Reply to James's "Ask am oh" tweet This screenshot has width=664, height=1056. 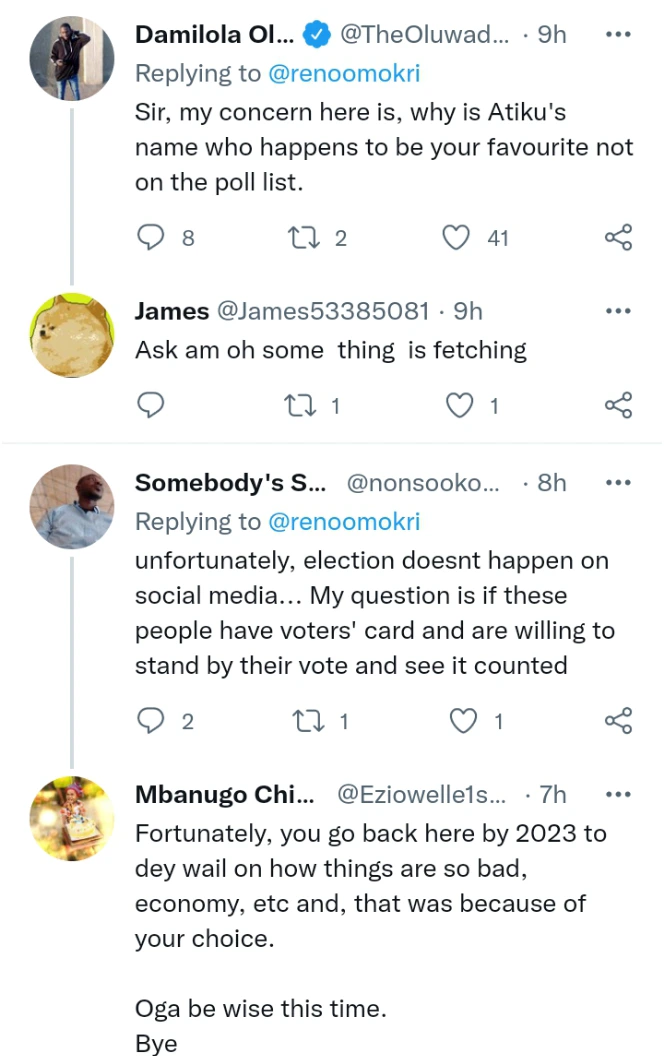click(x=150, y=405)
